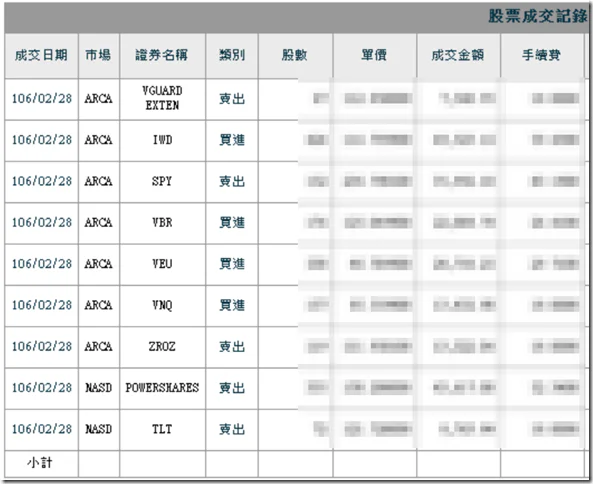Click the 股數 column header
This screenshot has height=484, width=593.
point(295,56)
